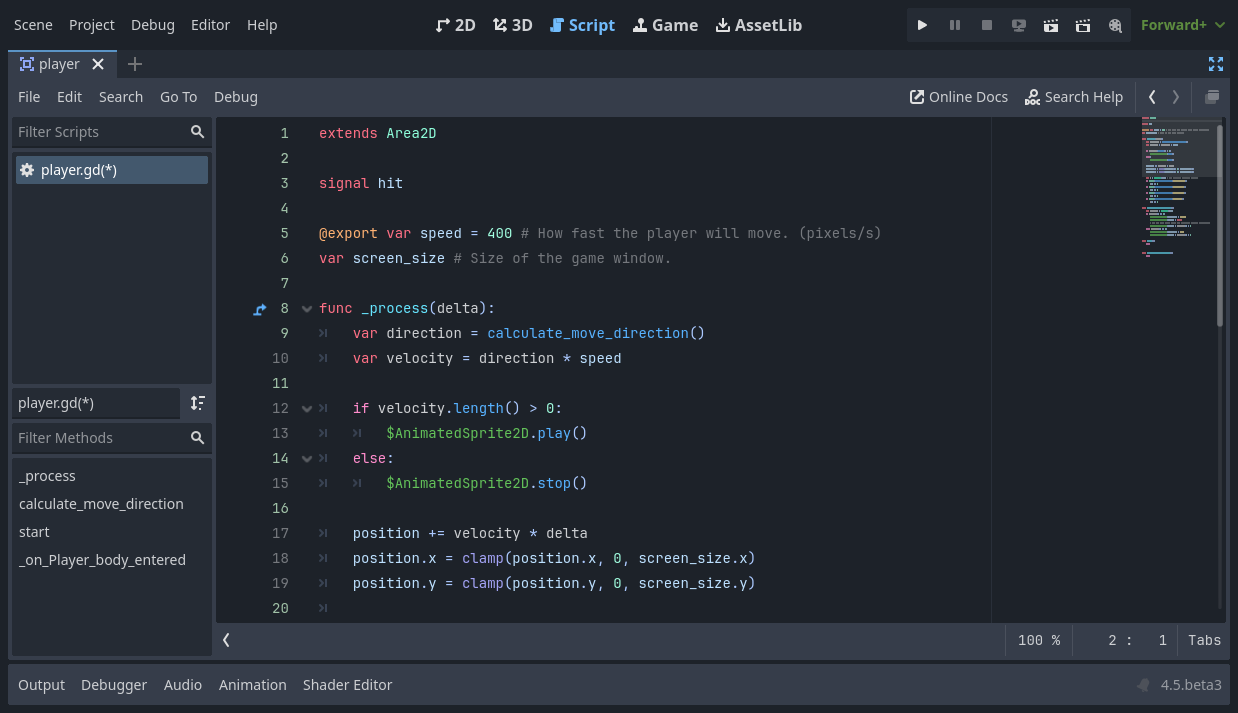Run a custom scene
Image resolution: width=1238 pixels, height=713 pixels.
pyautogui.click(x=1082, y=25)
